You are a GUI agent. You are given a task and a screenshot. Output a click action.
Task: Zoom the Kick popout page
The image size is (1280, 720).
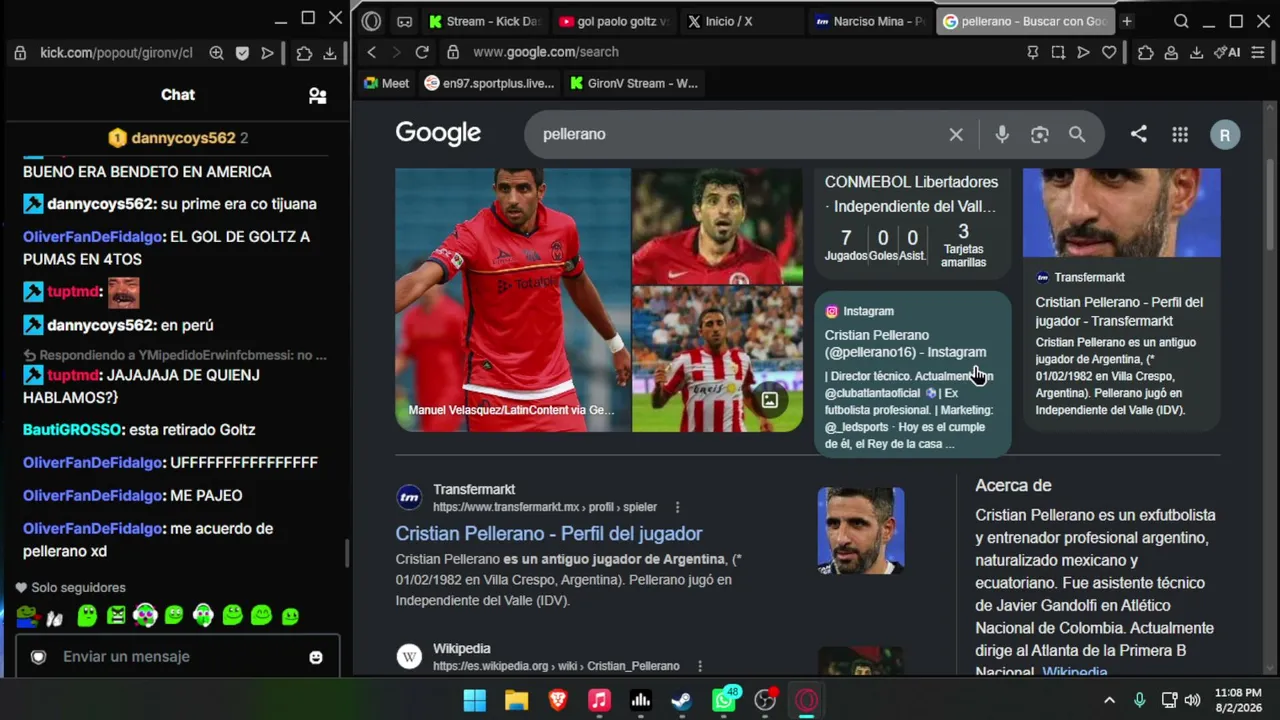coord(216,53)
